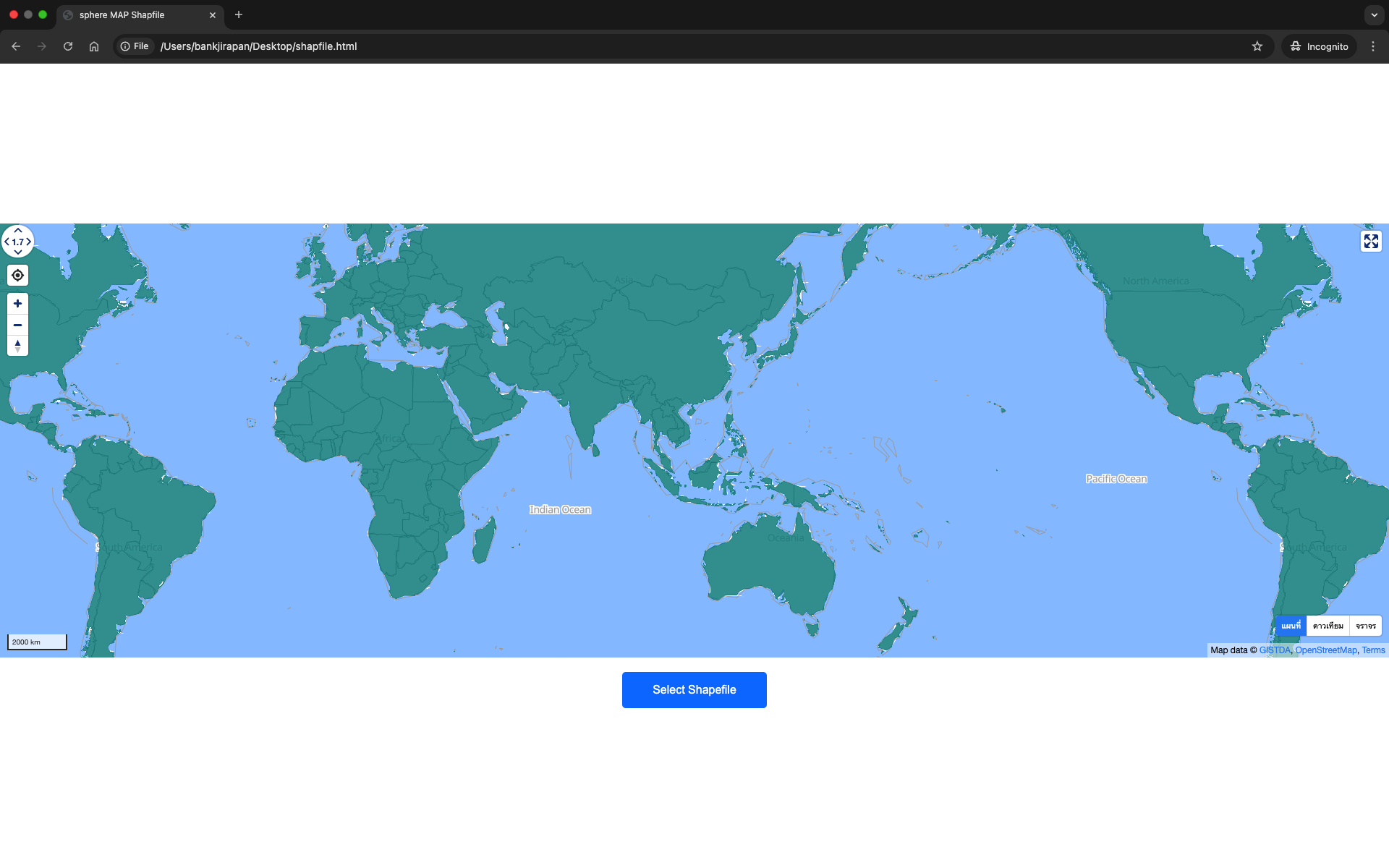Viewport: 1389px width, 868px height.
Task: Zoom out using the minus control
Action: (x=17, y=325)
